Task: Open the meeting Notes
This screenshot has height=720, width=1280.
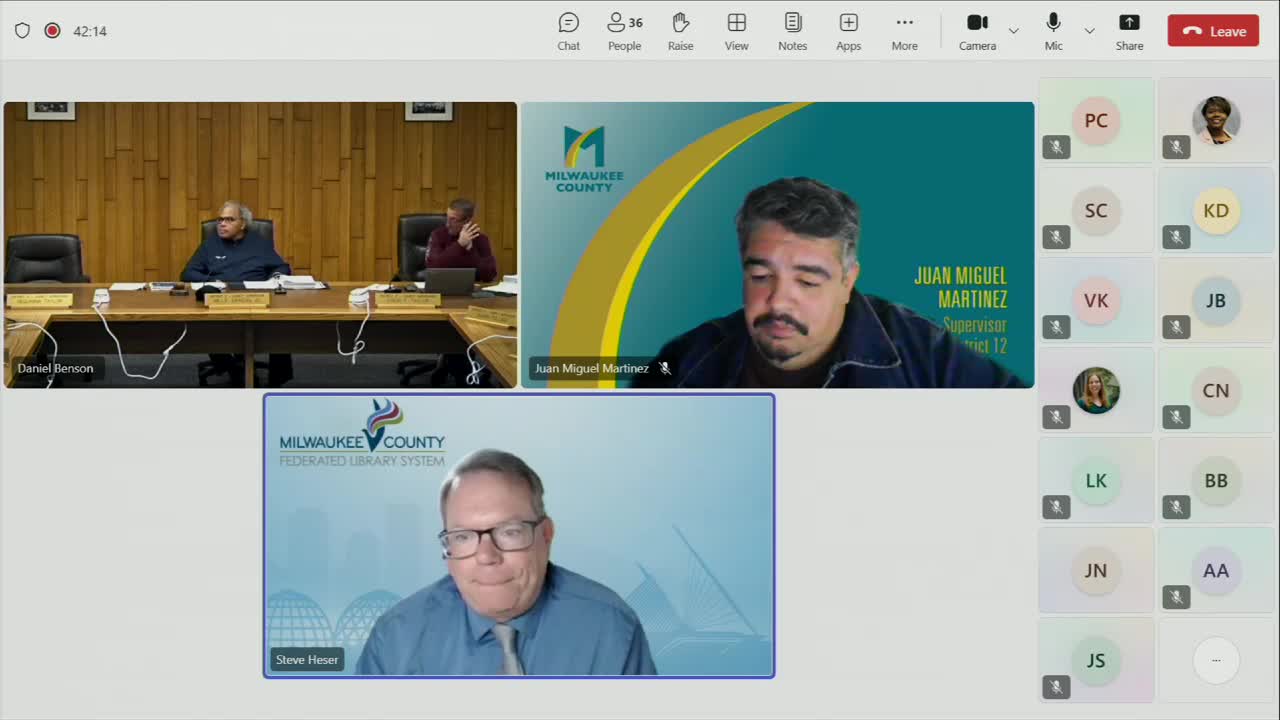Action: pyautogui.click(x=793, y=31)
